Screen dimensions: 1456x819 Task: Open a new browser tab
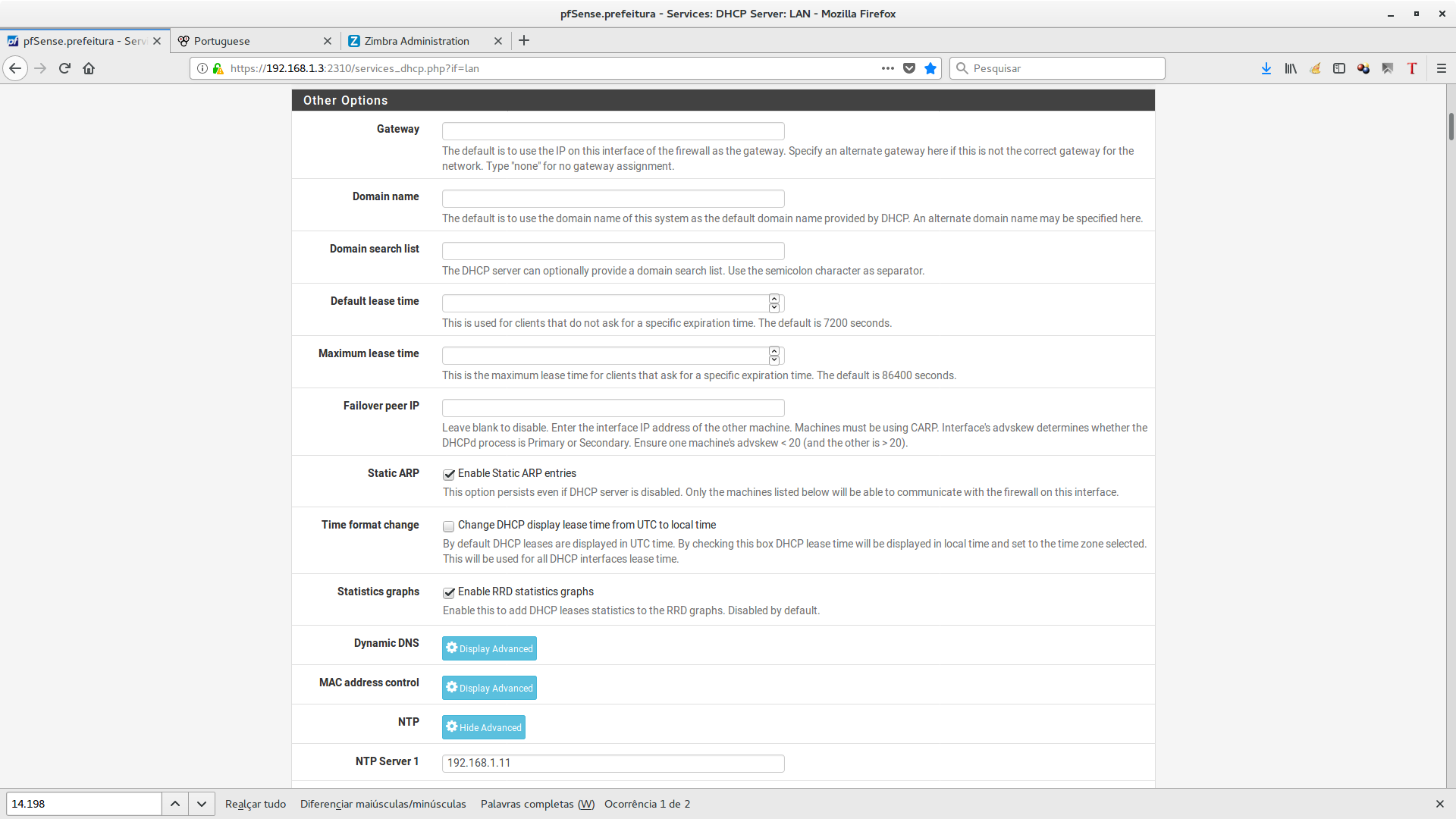[524, 41]
